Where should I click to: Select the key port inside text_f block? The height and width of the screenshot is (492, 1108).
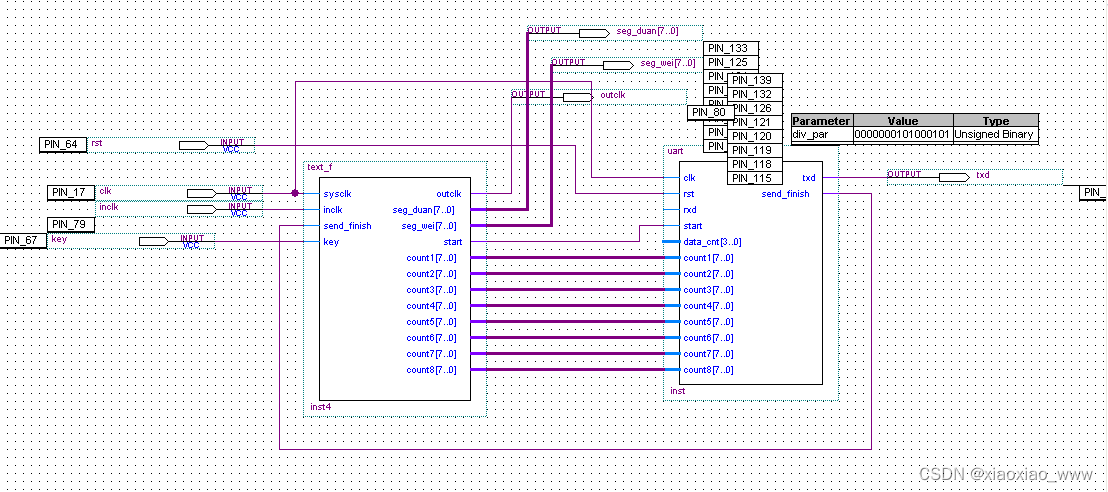pyautogui.click(x=331, y=242)
